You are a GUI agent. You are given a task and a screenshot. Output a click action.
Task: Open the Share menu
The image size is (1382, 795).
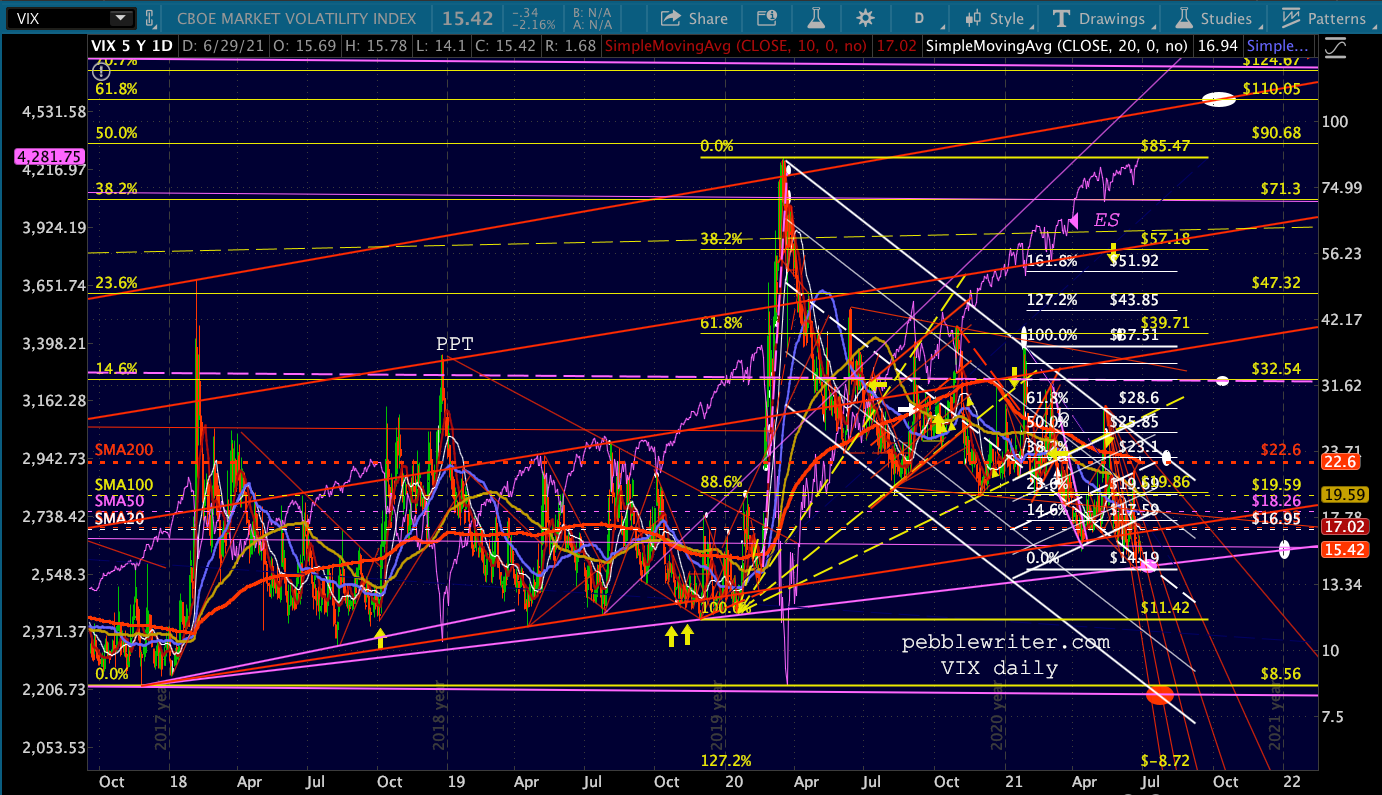(694, 18)
